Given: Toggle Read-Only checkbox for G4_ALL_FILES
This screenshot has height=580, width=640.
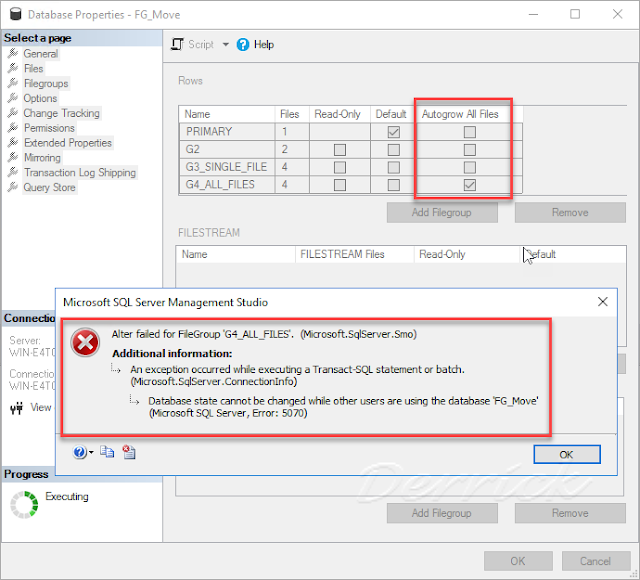Looking at the screenshot, I should pyautogui.click(x=340, y=185).
